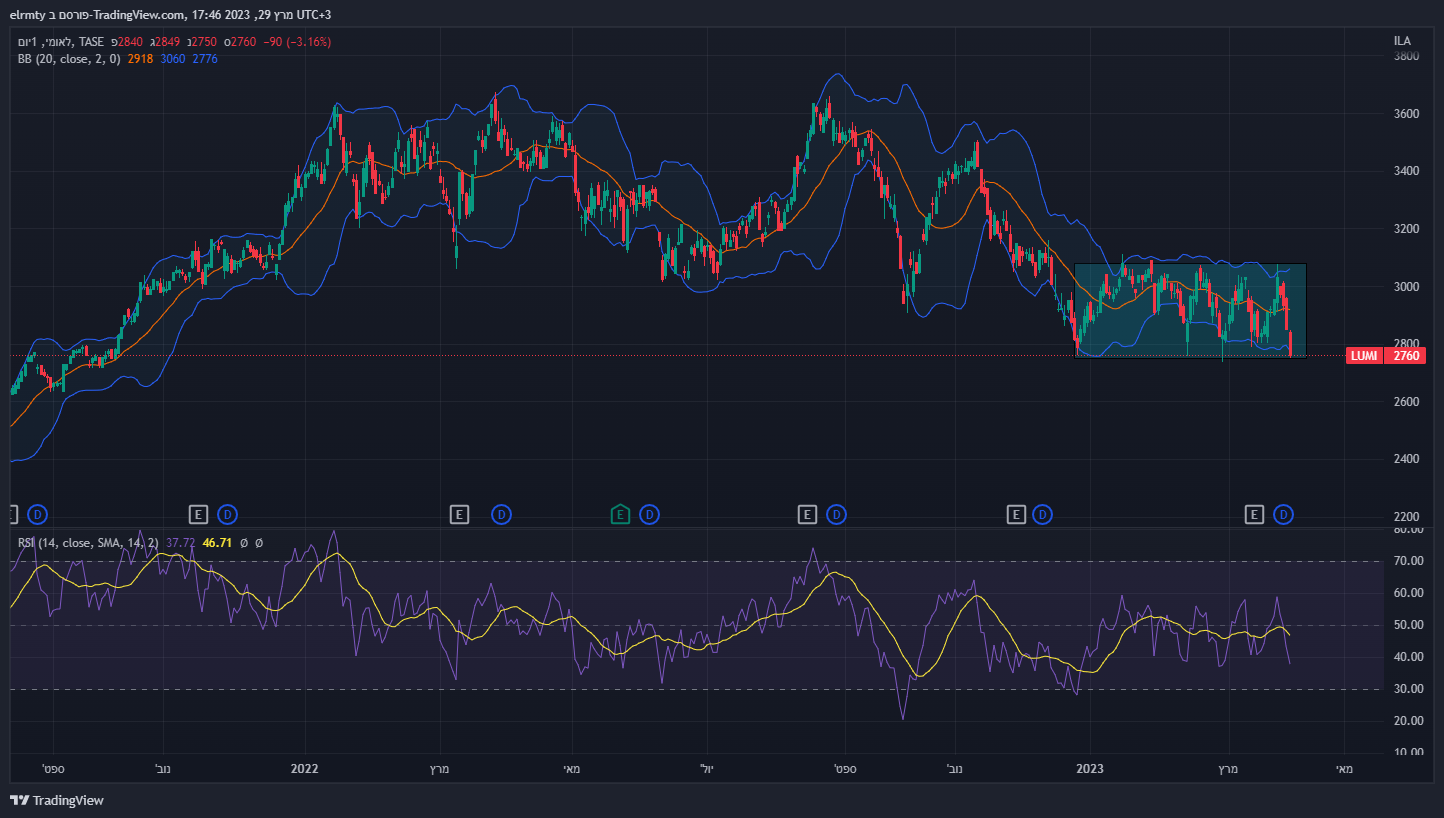Click the orange BB basis value 2918
1444x818 pixels.
[140, 59]
